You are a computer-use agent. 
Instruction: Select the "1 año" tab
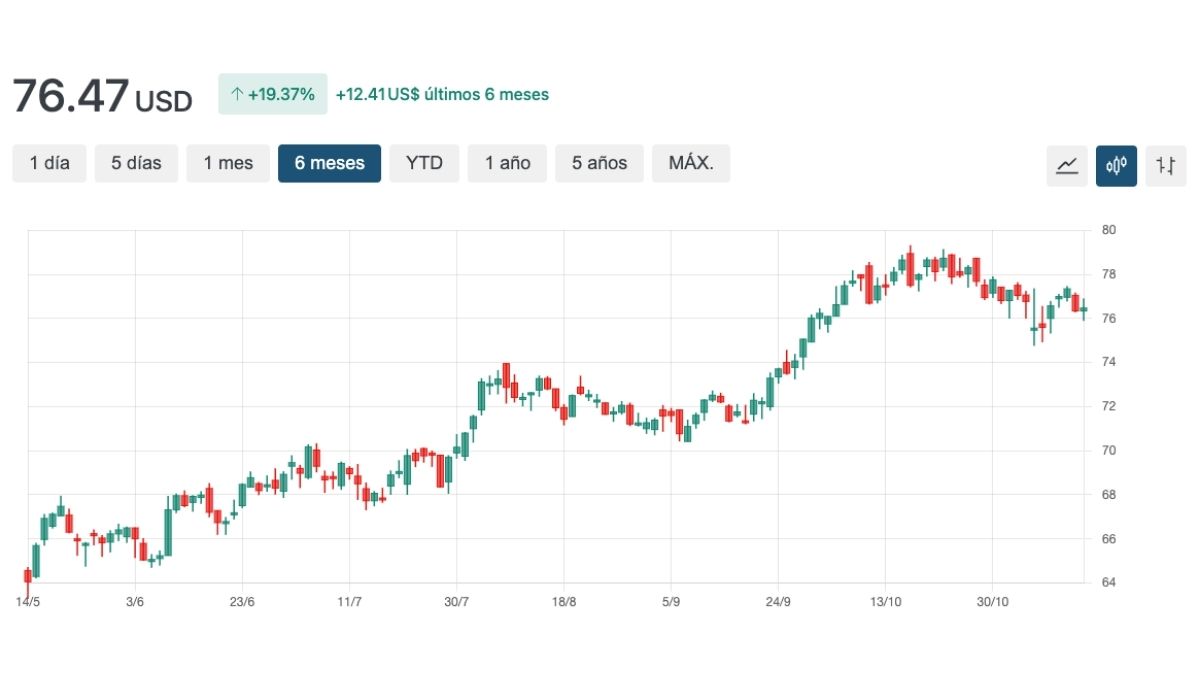pos(507,163)
